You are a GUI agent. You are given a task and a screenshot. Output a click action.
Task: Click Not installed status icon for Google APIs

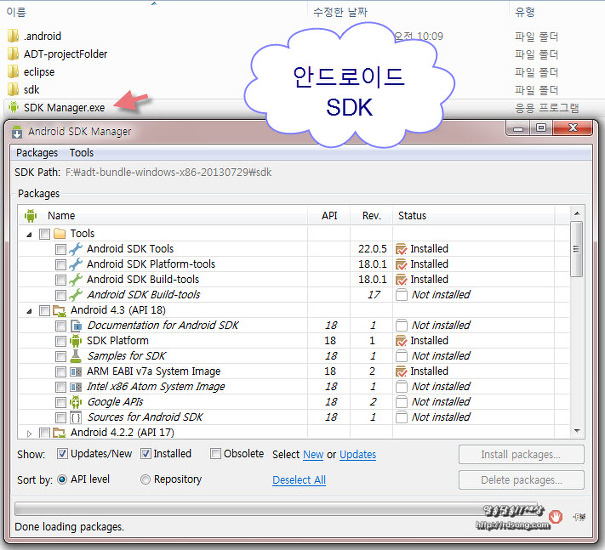click(401, 402)
